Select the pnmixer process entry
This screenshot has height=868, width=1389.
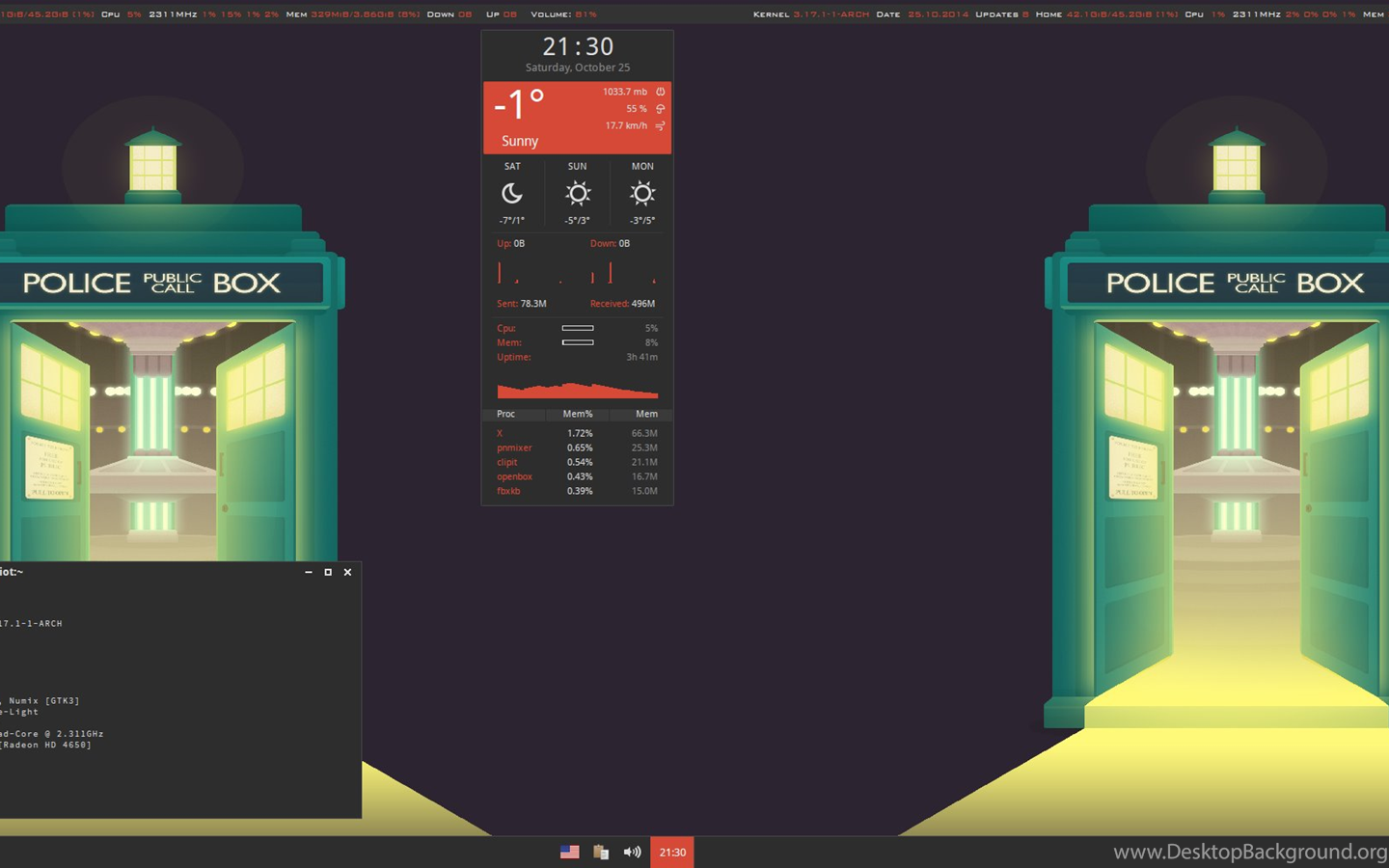514,448
